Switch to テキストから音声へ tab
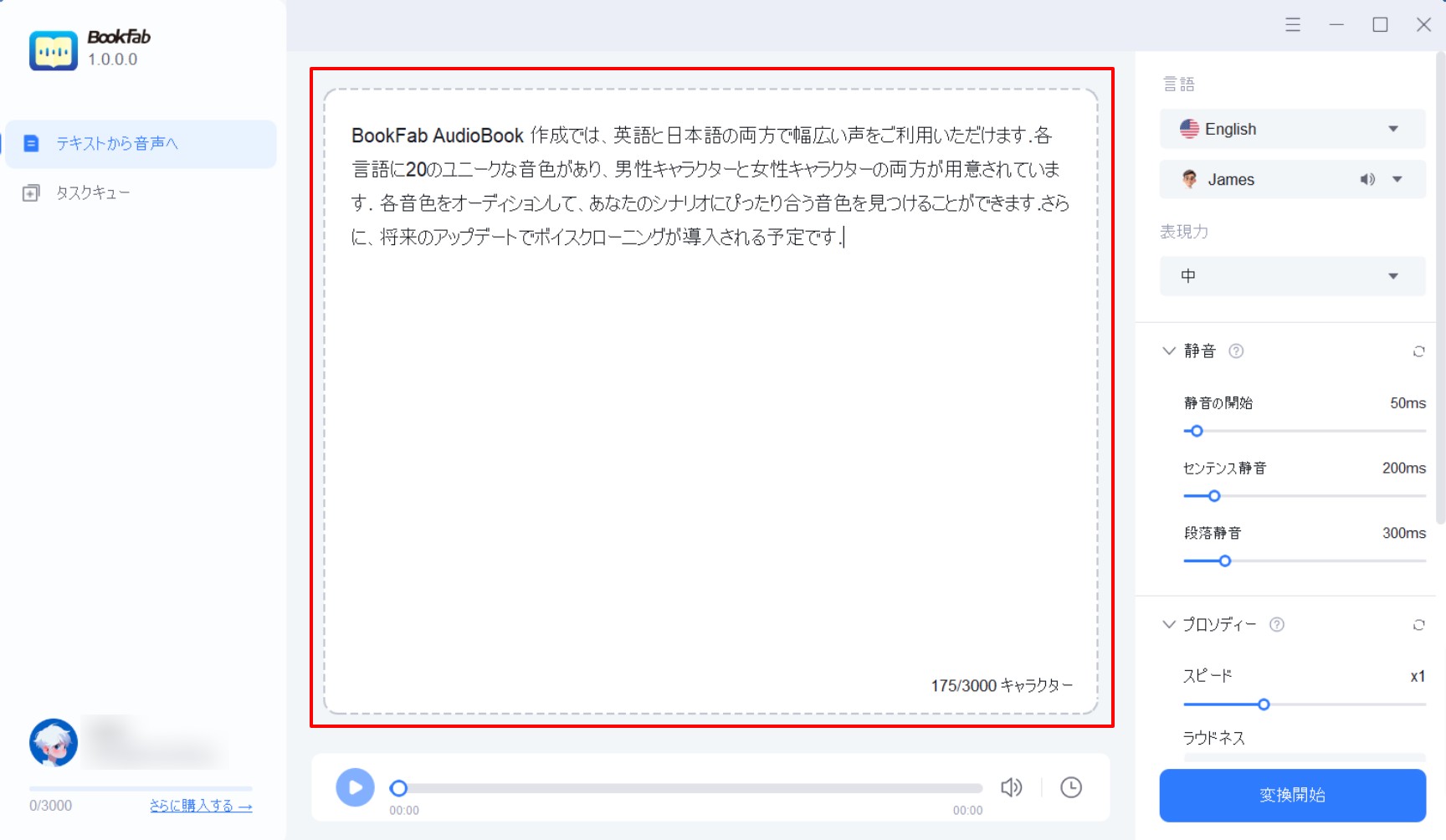1446x840 pixels. click(x=141, y=144)
